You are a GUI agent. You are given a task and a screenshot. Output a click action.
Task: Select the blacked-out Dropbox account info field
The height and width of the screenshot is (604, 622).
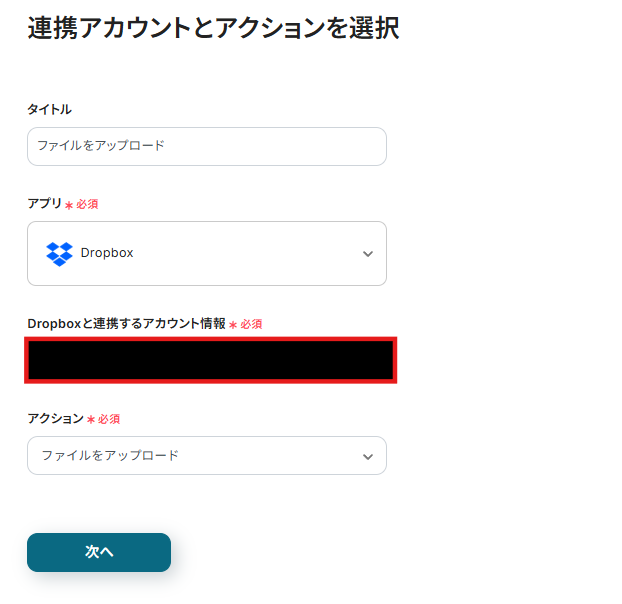point(211,360)
